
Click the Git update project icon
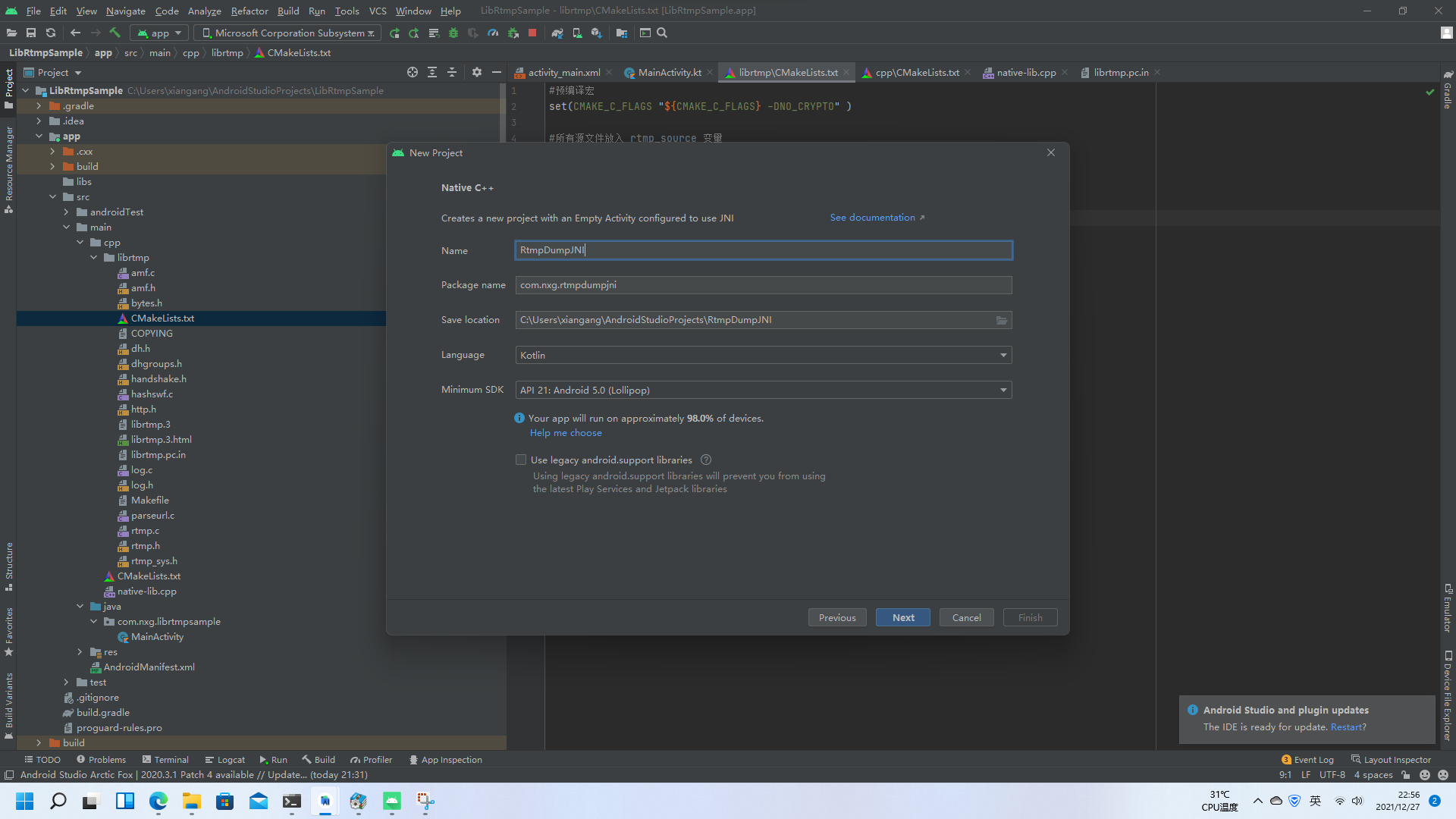50,33
